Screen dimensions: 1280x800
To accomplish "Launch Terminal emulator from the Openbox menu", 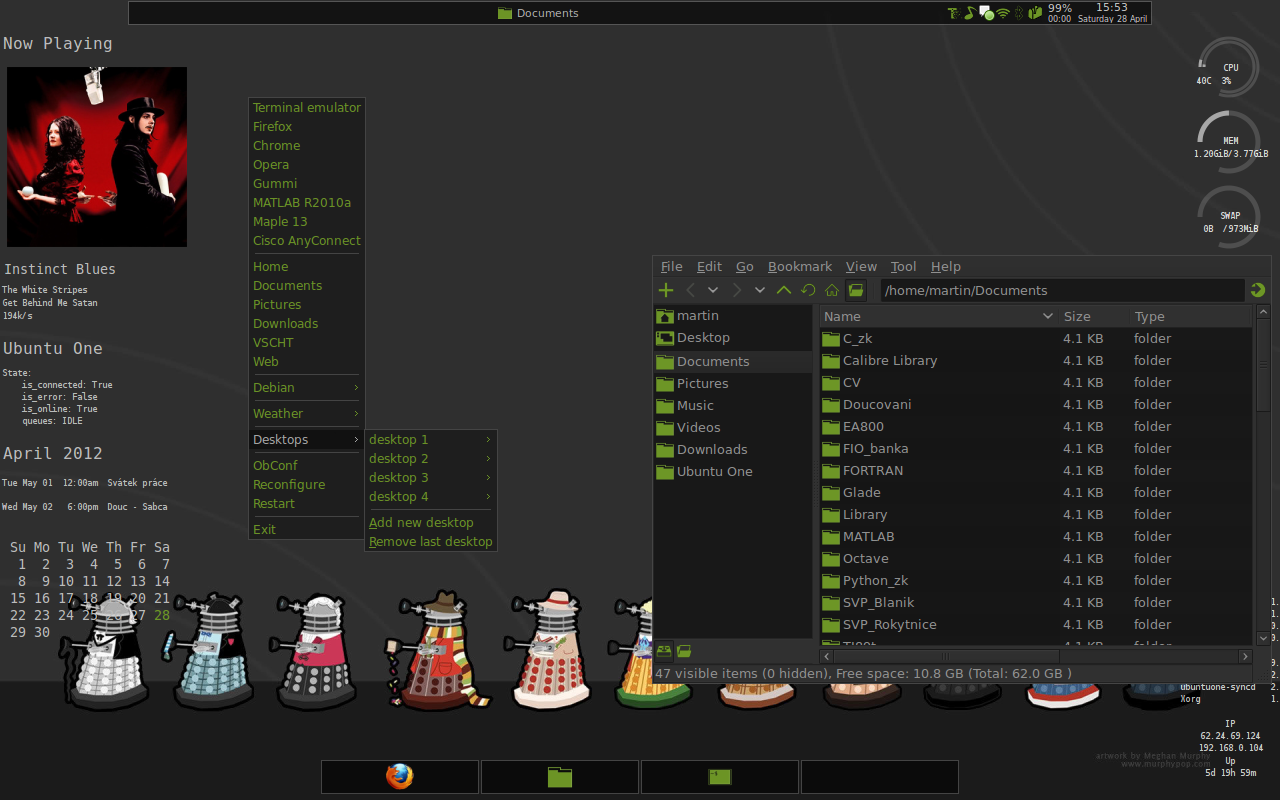I will coord(307,107).
